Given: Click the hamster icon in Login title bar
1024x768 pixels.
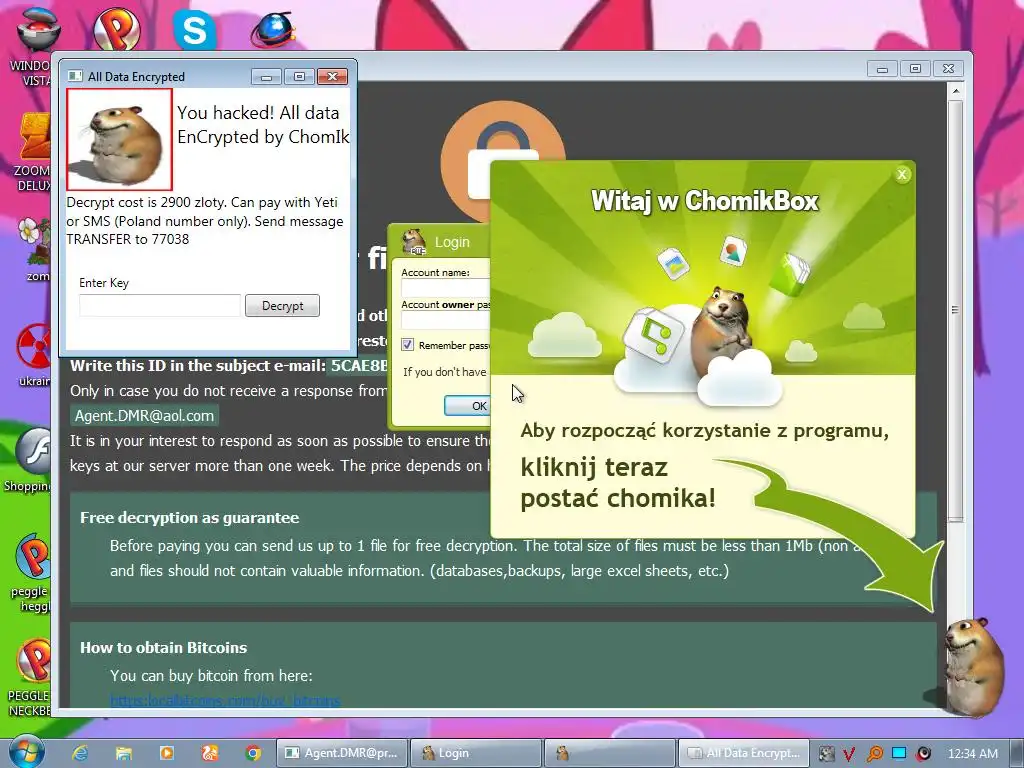Looking at the screenshot, I should (413, 242).
